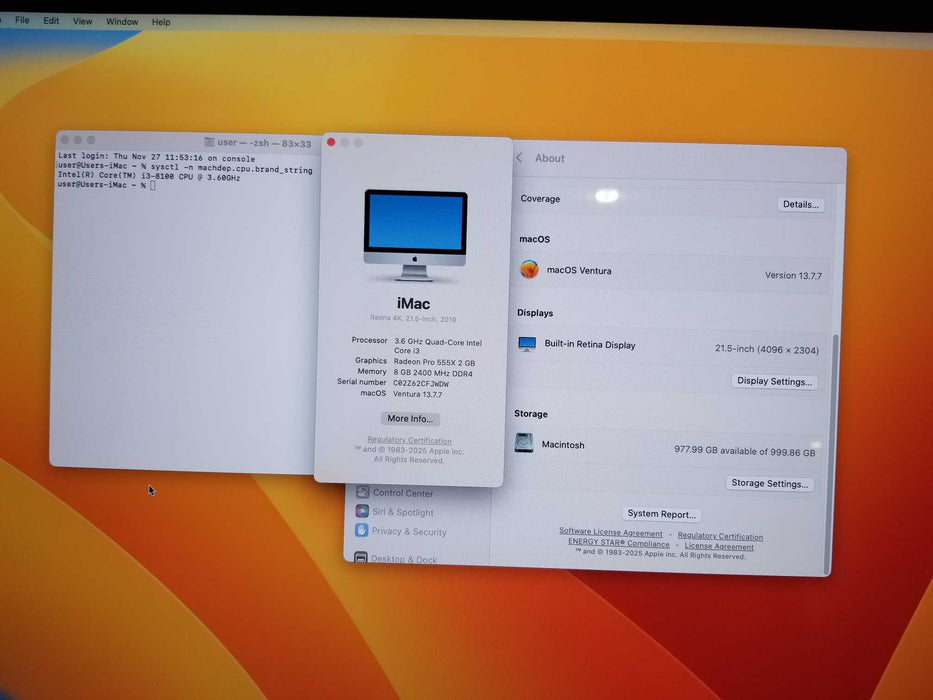
Task: Click the sysctl command line in Terminal
Action: pos(184,167)
